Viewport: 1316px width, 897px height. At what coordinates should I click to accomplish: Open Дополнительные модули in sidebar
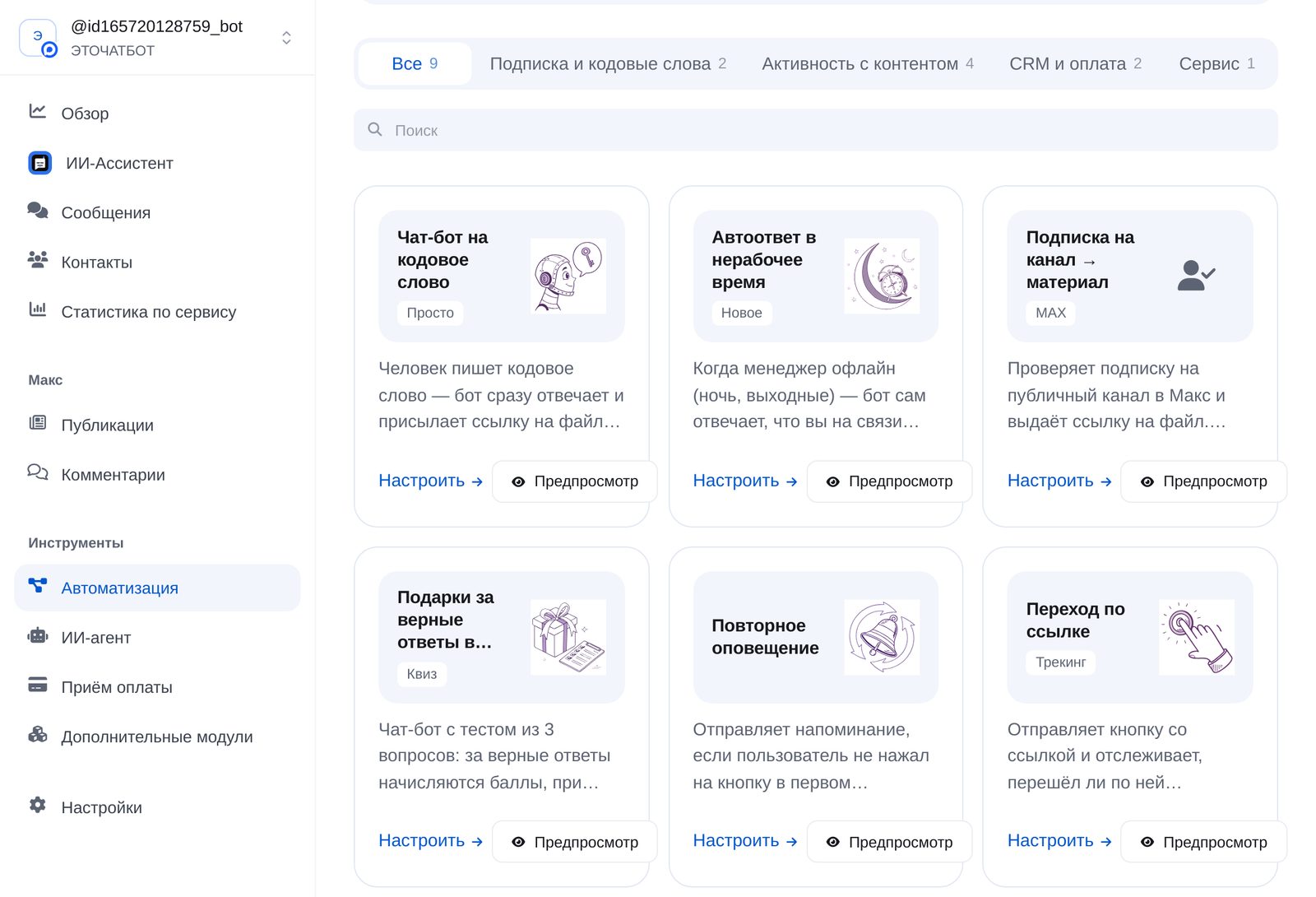pyautogui.click(x=157, y=737)
